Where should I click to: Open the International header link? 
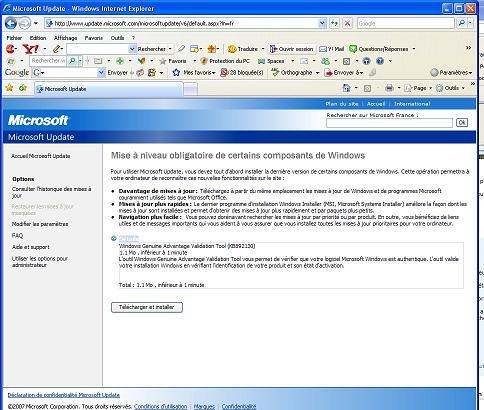pyautogui.click(x=412, y=104)
